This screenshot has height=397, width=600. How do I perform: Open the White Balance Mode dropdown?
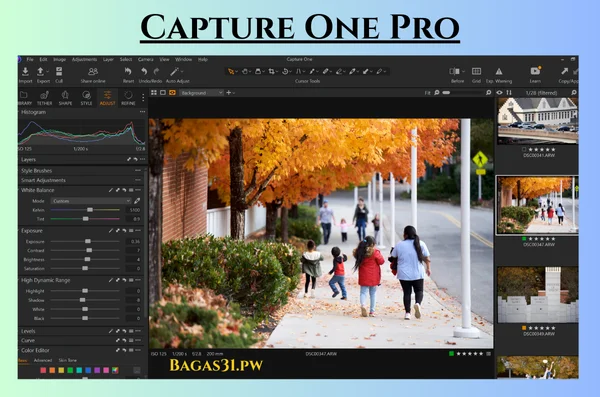tap(91, 201)
